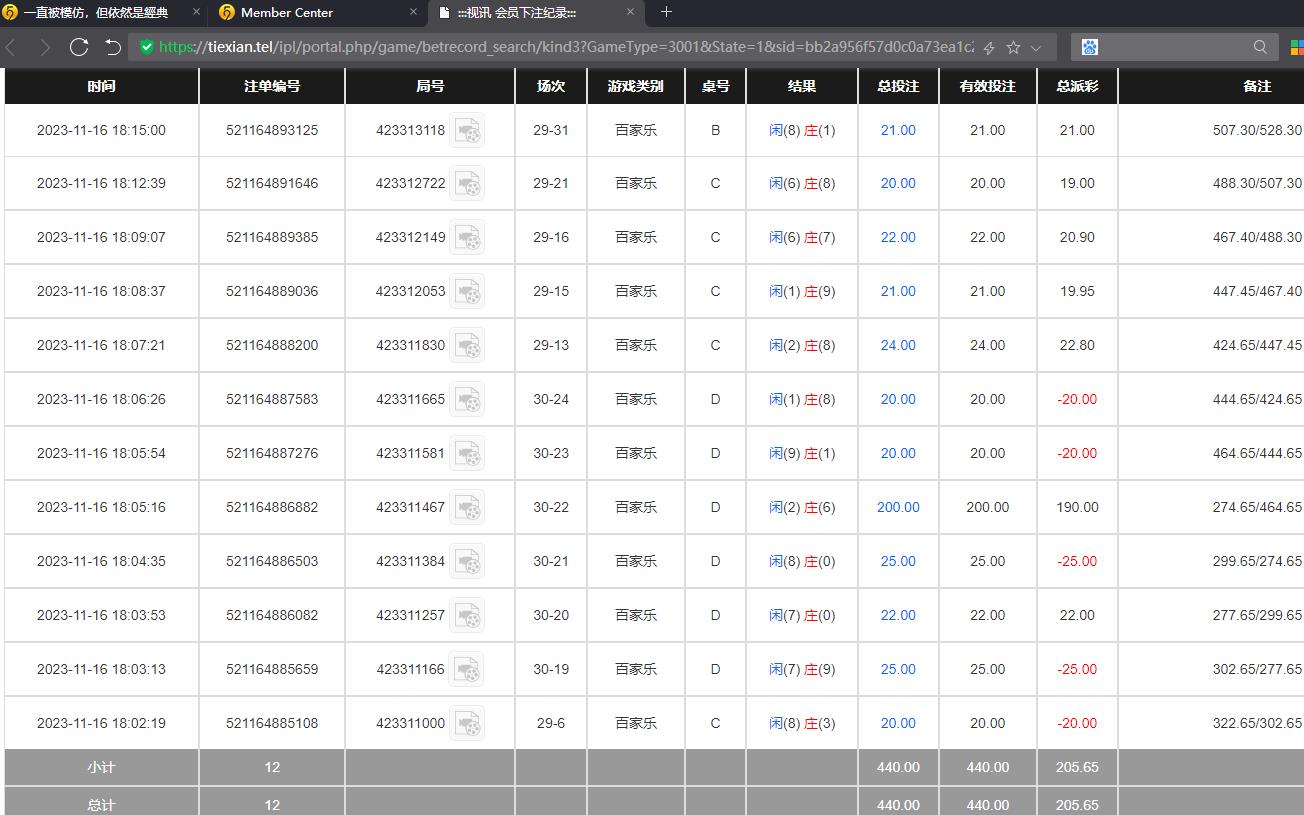Select the 视讯 会员下注纪录 tab
The height and width of the screenshot is (815, 1304).
pos(535,12)
